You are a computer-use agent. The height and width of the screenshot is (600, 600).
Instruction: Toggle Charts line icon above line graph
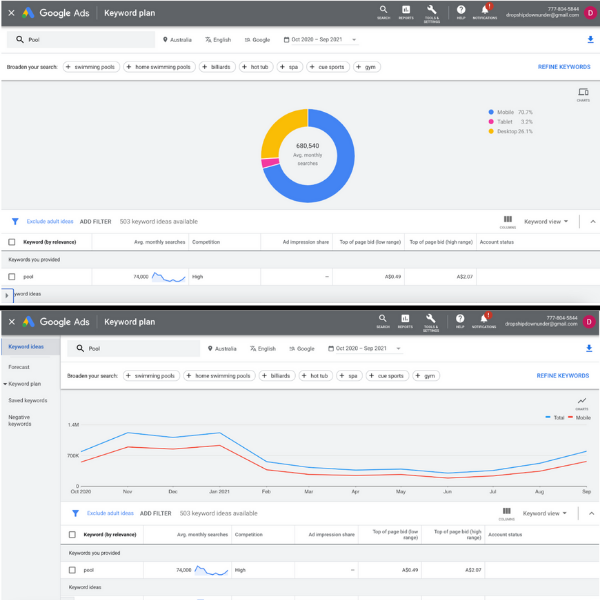(x=582, y=403)
